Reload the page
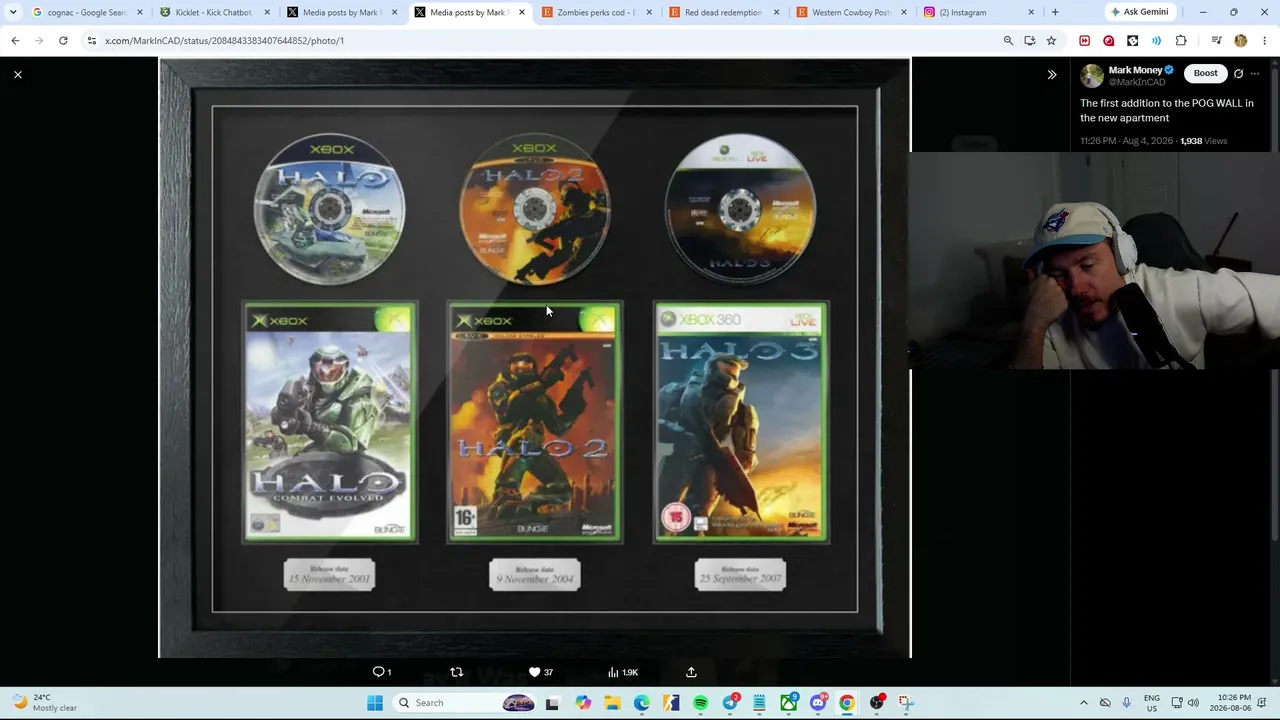This screenshot has width=1280, height=720. (63, 40)
